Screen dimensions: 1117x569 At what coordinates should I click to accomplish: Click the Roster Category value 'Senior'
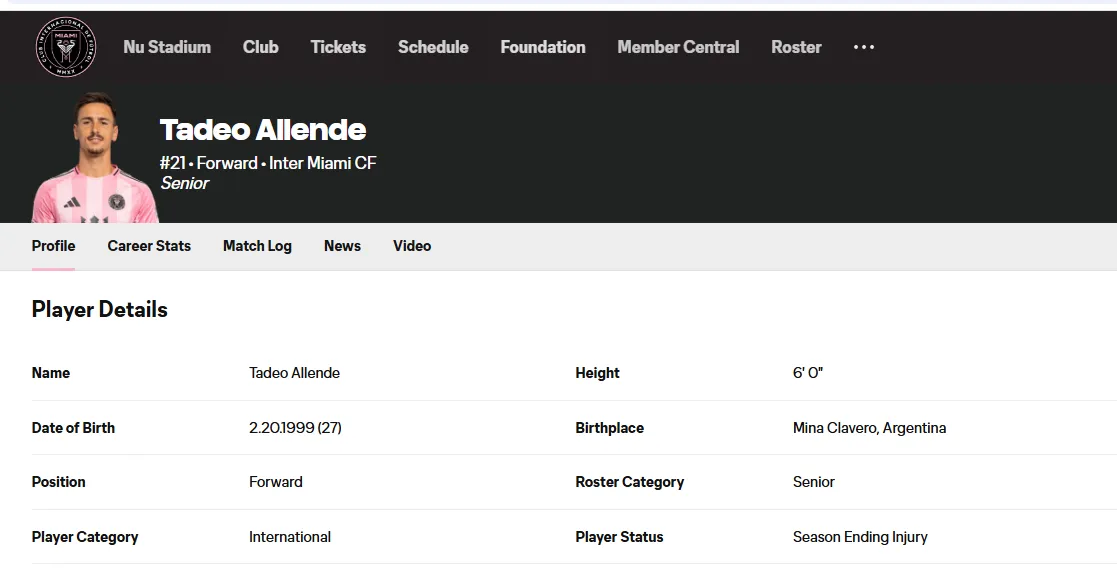coord(814,482)
